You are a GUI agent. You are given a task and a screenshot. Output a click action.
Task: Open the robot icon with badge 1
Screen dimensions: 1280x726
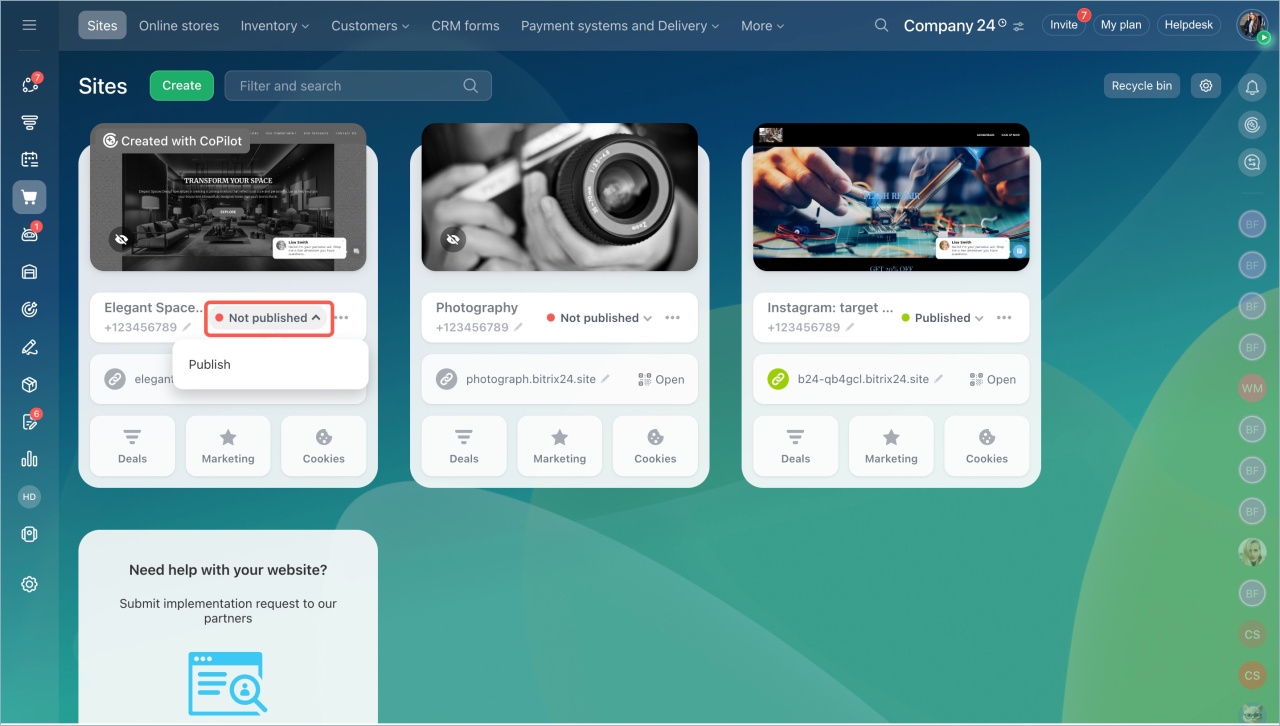click(30, 234)
